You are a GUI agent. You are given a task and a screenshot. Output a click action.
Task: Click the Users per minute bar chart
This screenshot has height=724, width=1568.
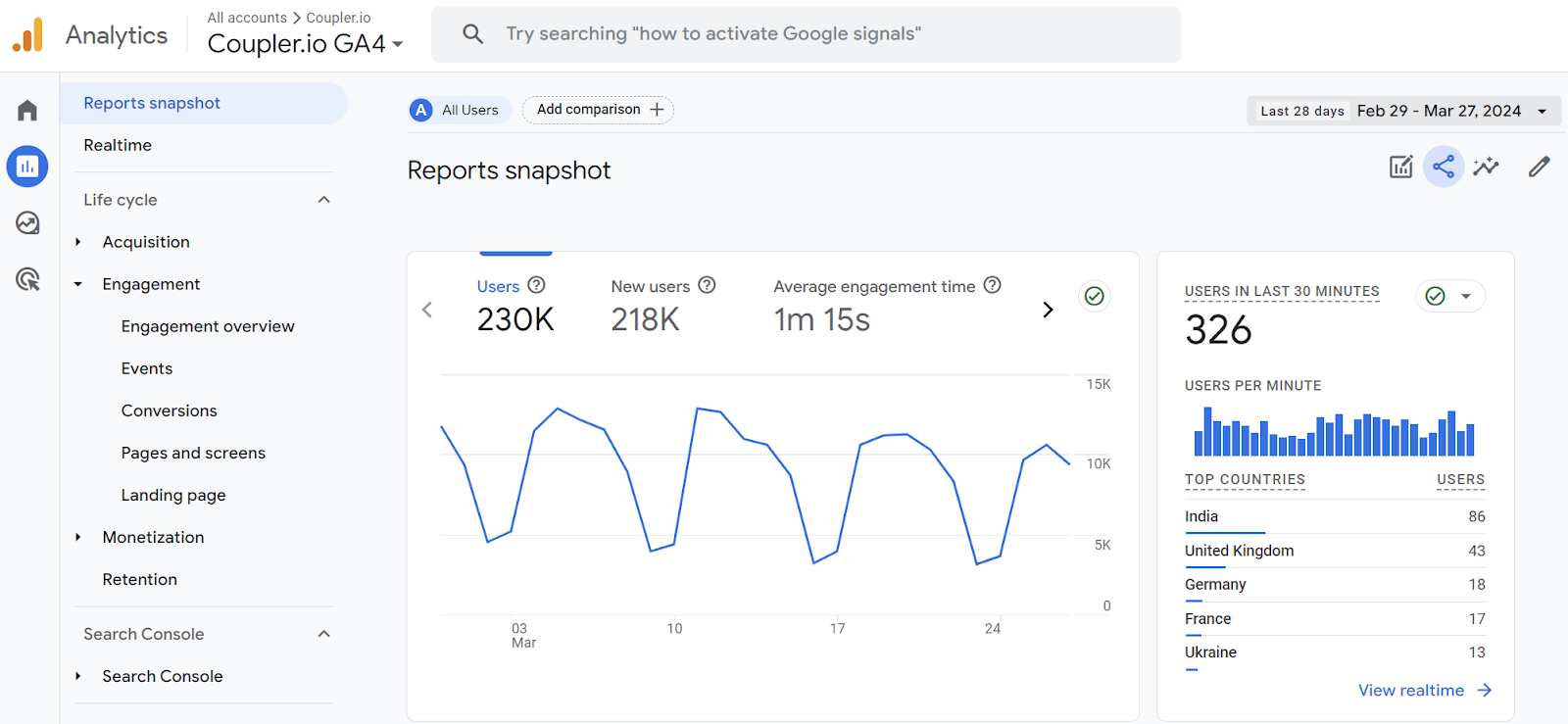click(1335, 432)
